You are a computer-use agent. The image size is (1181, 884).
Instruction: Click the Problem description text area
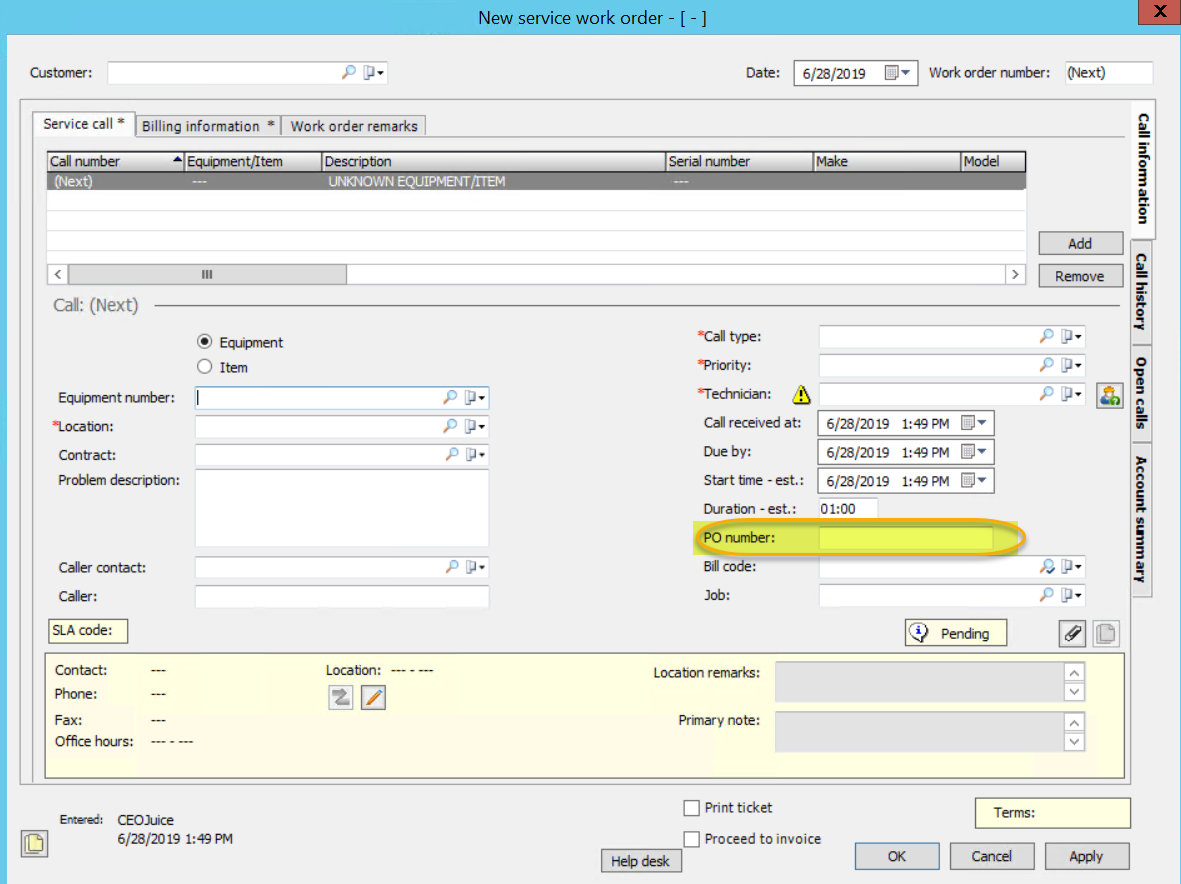pos(342,508)
